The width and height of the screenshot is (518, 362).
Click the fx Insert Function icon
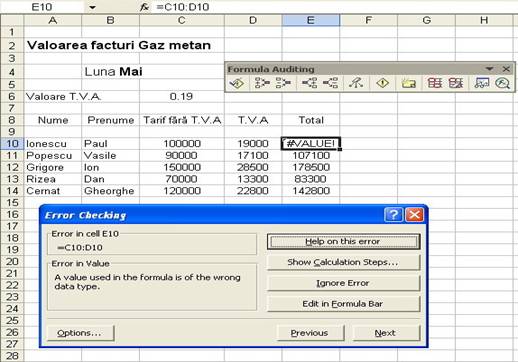(144, 7)
